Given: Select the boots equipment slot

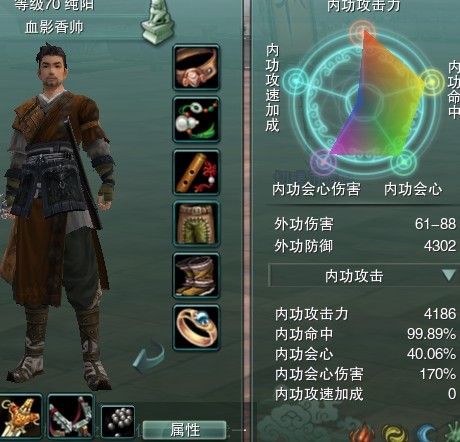Looking at the screenshot, I should [196, 275].
